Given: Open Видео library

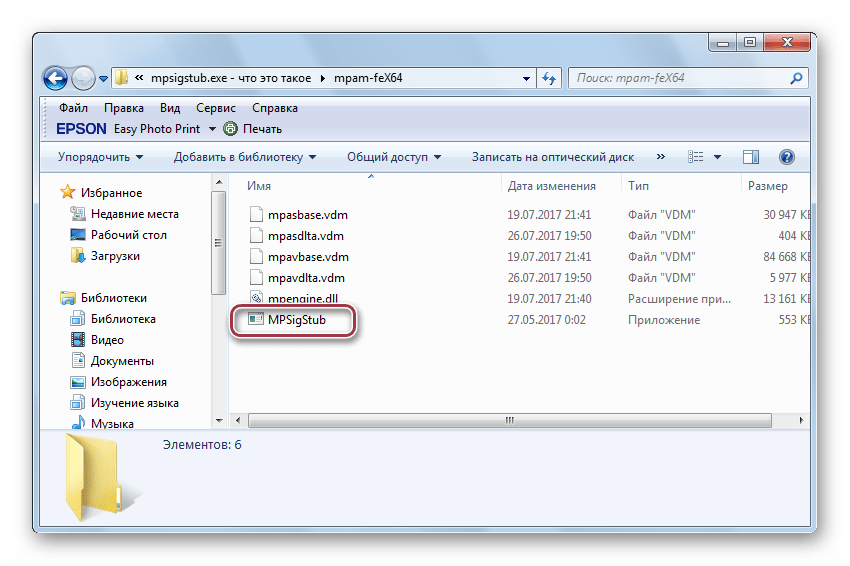Looking at the screenshot, I should [107, 340].
